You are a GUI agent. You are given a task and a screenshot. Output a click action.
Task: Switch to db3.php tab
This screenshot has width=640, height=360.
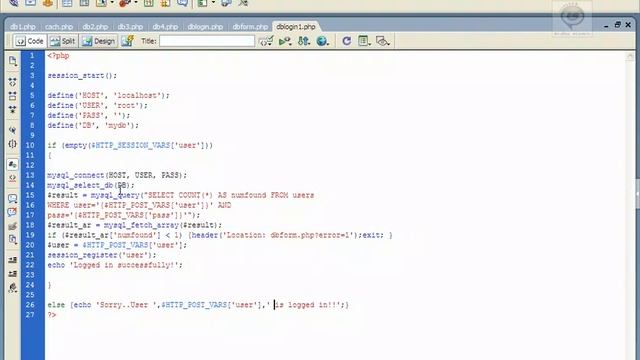(x=130, y=27)
